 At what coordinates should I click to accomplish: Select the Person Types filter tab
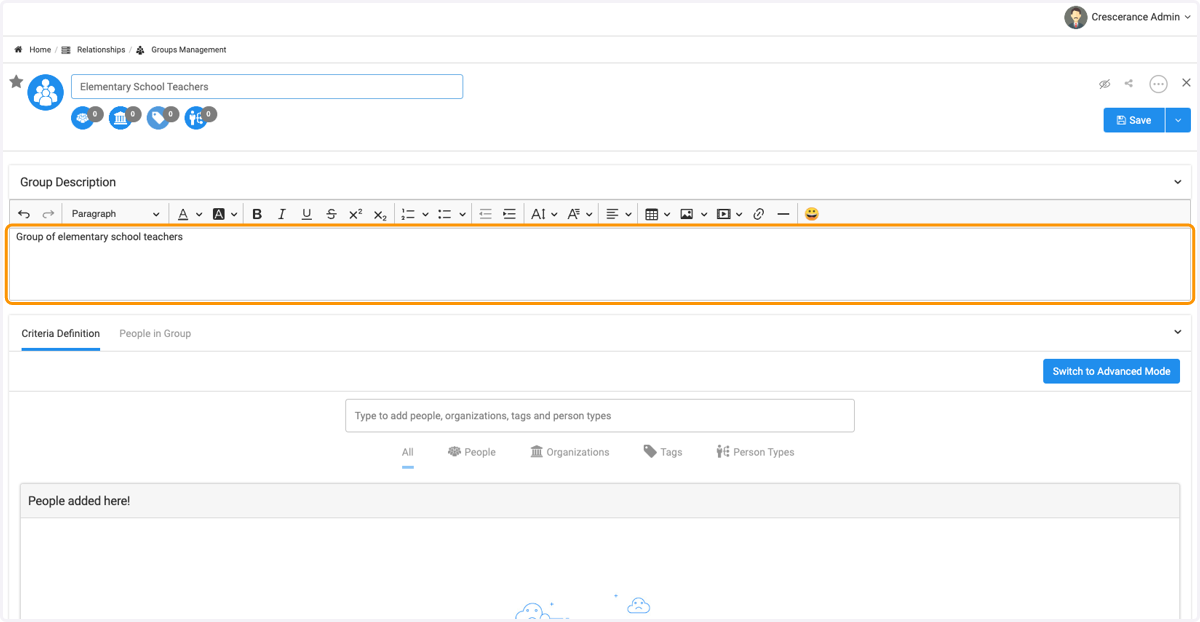coord(755,452)
